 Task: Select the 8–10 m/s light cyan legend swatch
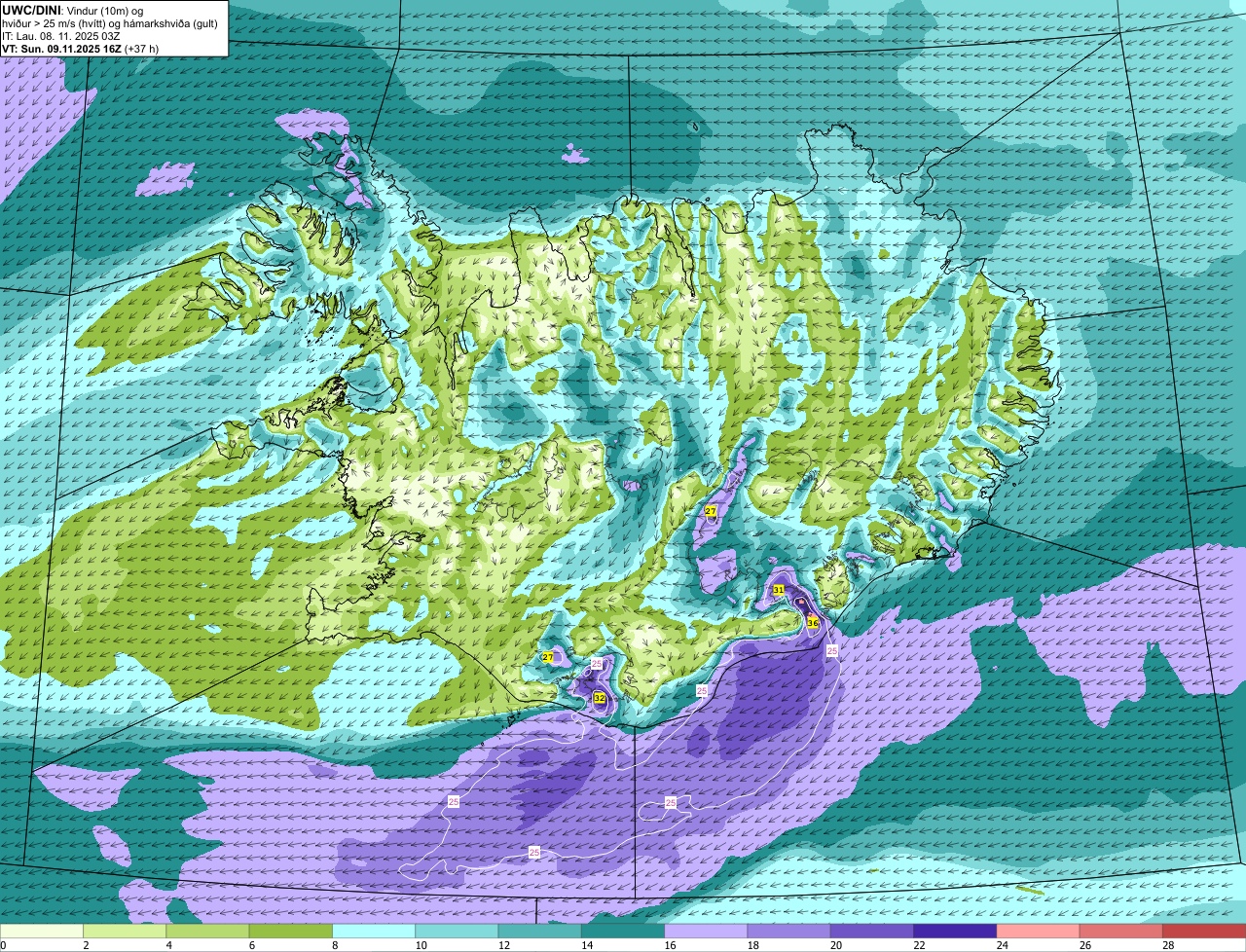(x=374, y=931)
